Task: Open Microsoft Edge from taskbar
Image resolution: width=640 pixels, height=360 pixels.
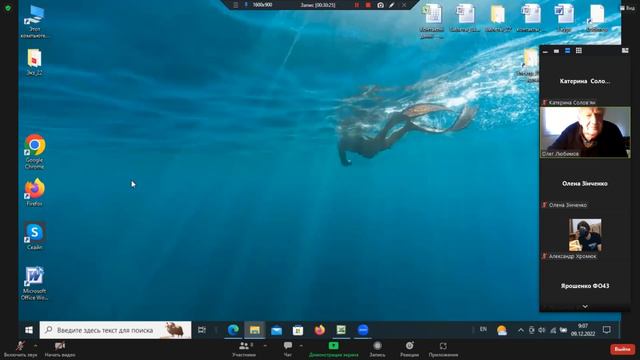Action: (x=233, y=330)
